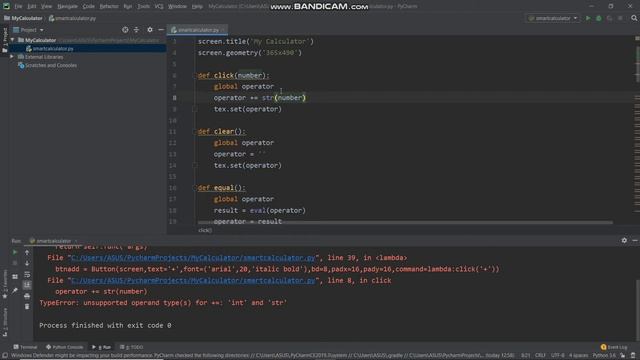The height and width of the screenshot is (360, 640).
Task: Fold the def clear function in gutter
Action: click(195, 131)
